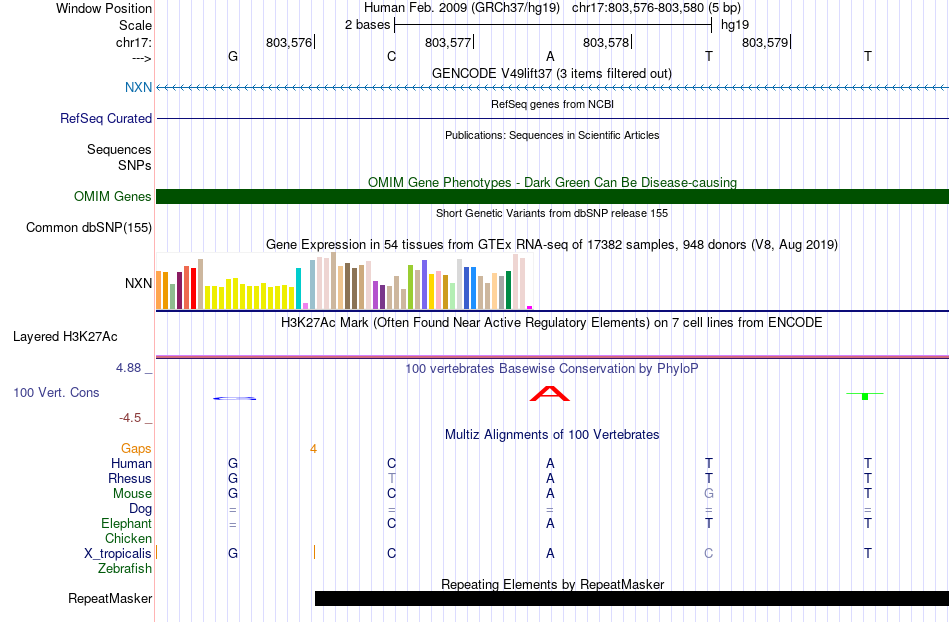Click 'Short Genetic Variants from dbSNP' title
This screenshot has width=950, height=622.
[x=552, y=213]
